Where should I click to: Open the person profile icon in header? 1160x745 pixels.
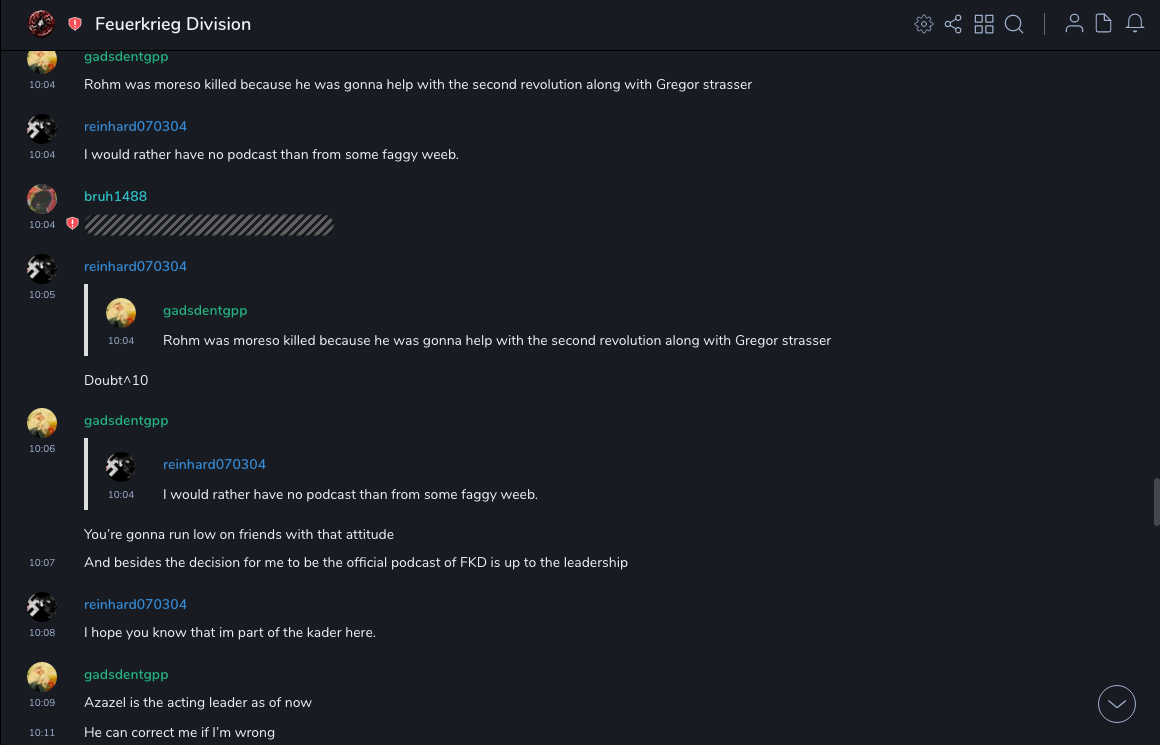[x=1074, y=24]
